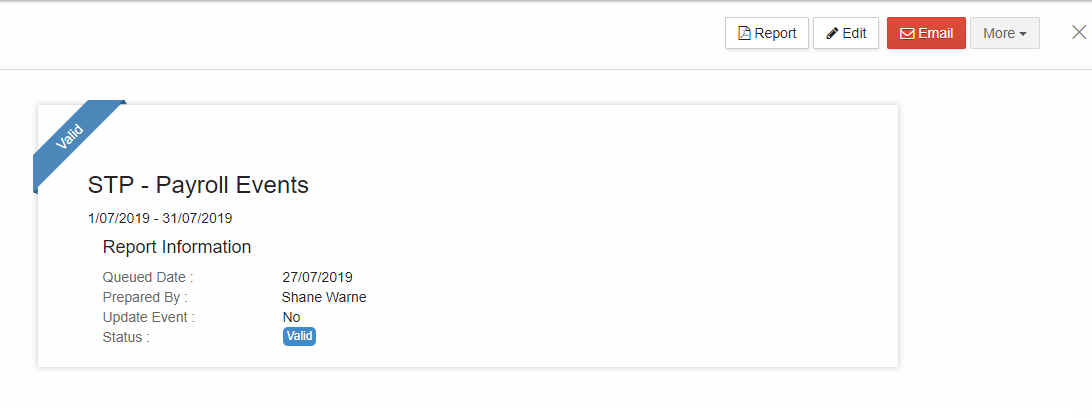1092x418 pixels.
Task: Click the 1/07/2019 - 31/07/2019 date range
Action: pyautogui.click(x=160, y=219)
